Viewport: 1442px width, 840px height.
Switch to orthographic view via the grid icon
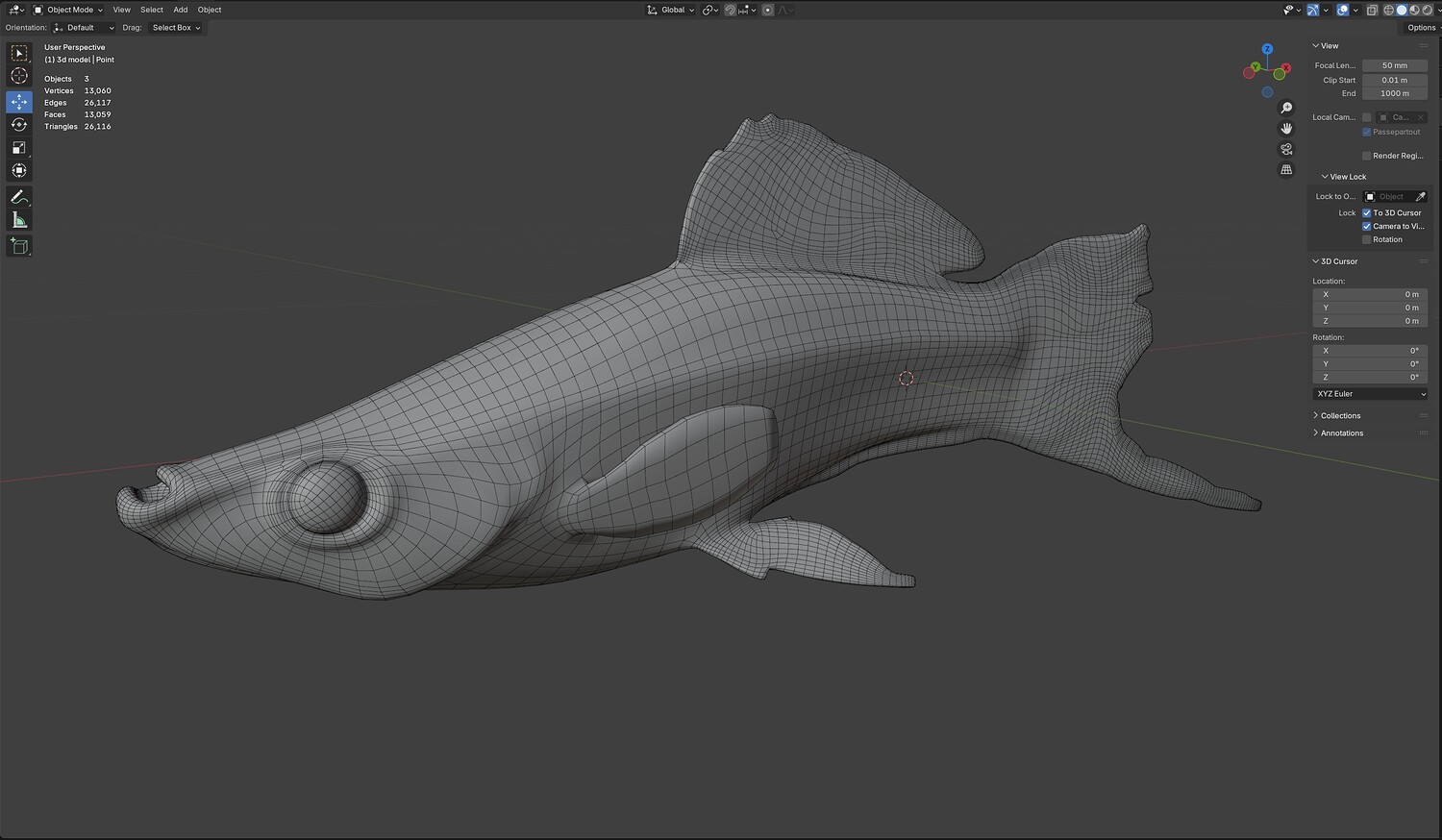[1286, 170]
